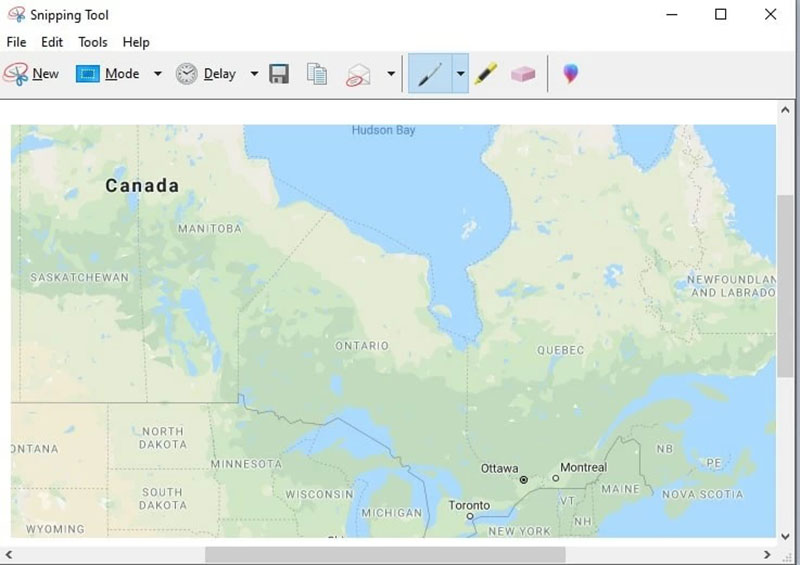800x565 pixels.
Task: Click the Copy icon in toolbar
Action: (x=317, y=74)
